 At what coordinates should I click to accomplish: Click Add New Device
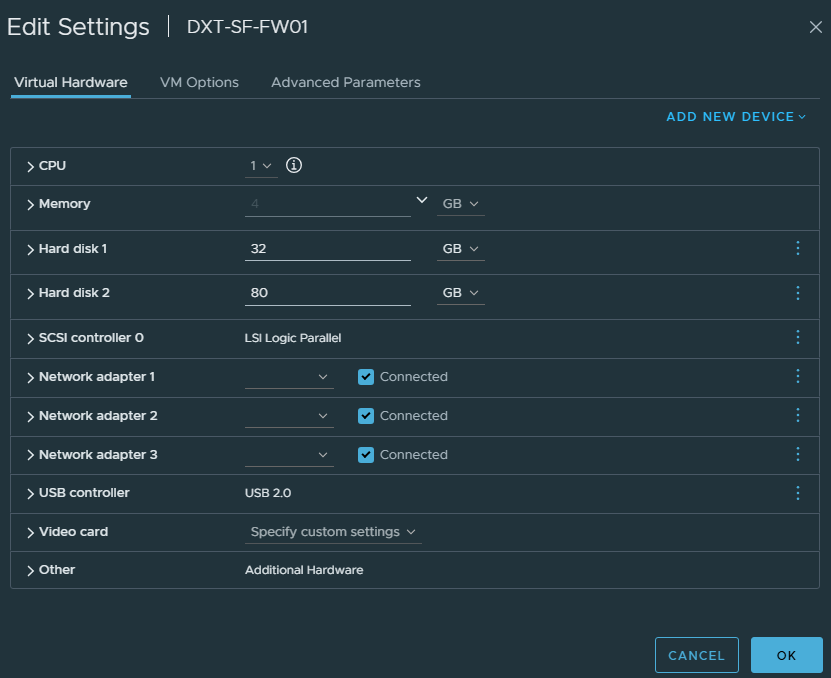pos(736,117)
